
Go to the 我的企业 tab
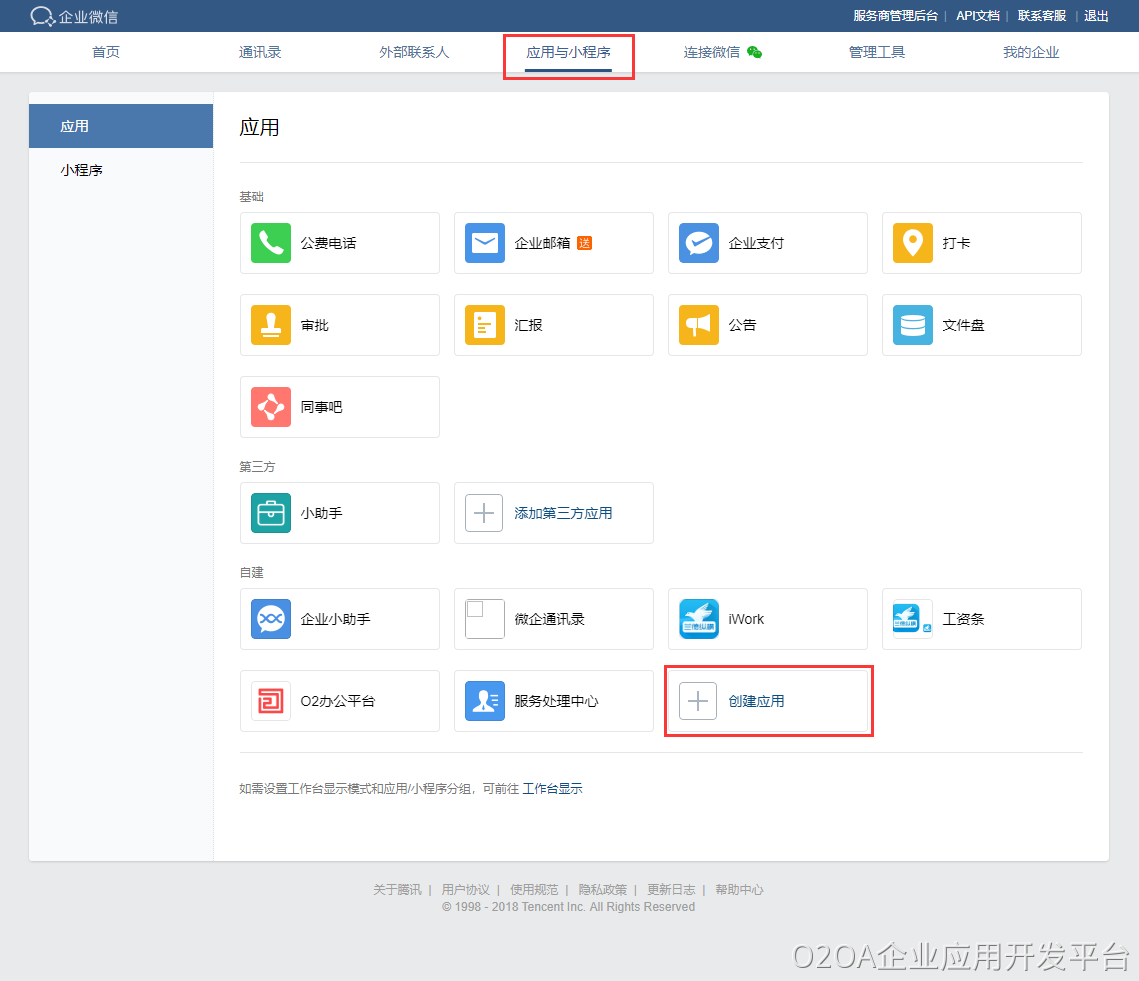pyautogui.click(x=1031, y=52)
